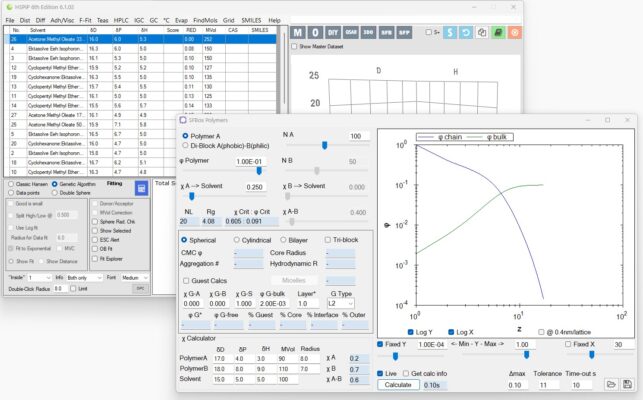Toggle the @ 0.4nm/lattice checkbox
643x400 pixels.
pos(541,332)
